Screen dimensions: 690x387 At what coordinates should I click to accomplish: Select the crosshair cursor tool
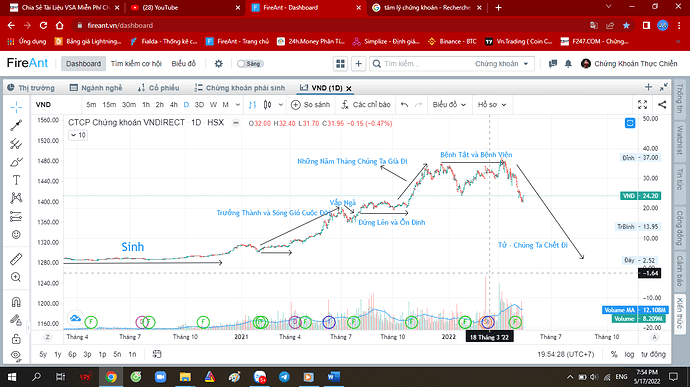[x=16, y=107]
